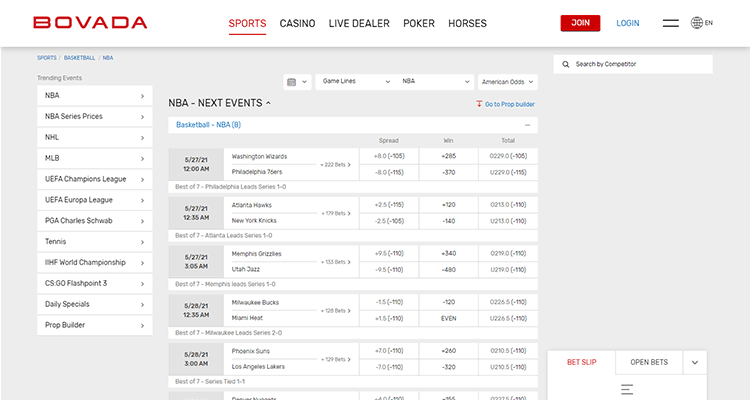
Task: Click Utah Jazz team name
Action: click(246, 269)
